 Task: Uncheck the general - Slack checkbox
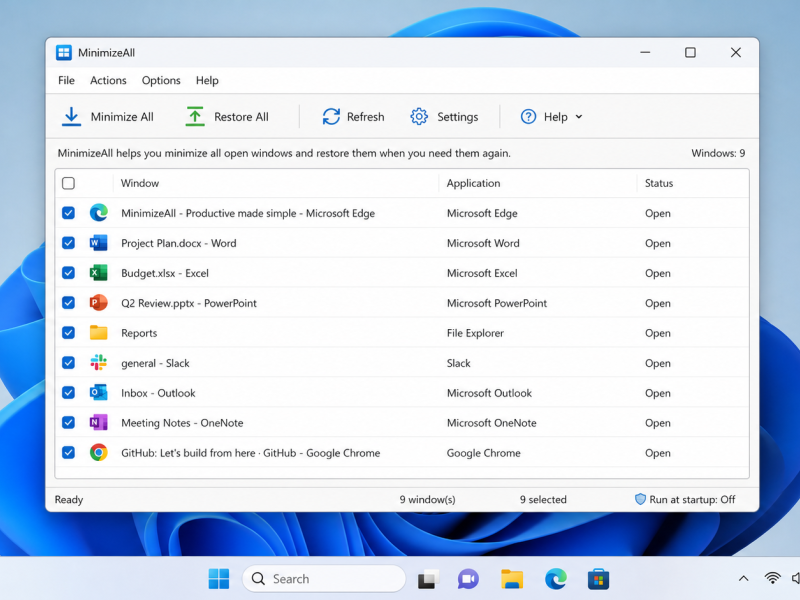pos(68,363)
